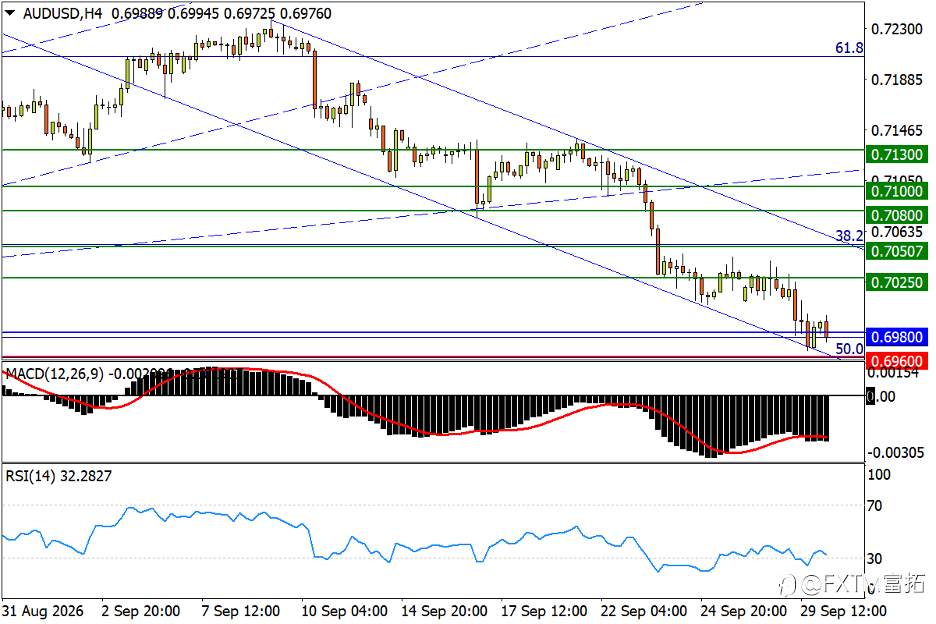Click the 100 level on RSI axis
The image size is (936, 624).
point(879,475)
